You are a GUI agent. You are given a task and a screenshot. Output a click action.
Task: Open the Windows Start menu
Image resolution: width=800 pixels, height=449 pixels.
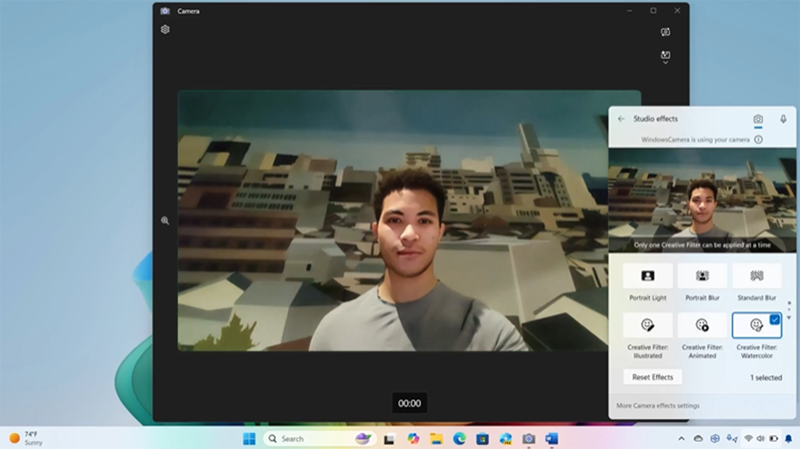coord(249,439)
